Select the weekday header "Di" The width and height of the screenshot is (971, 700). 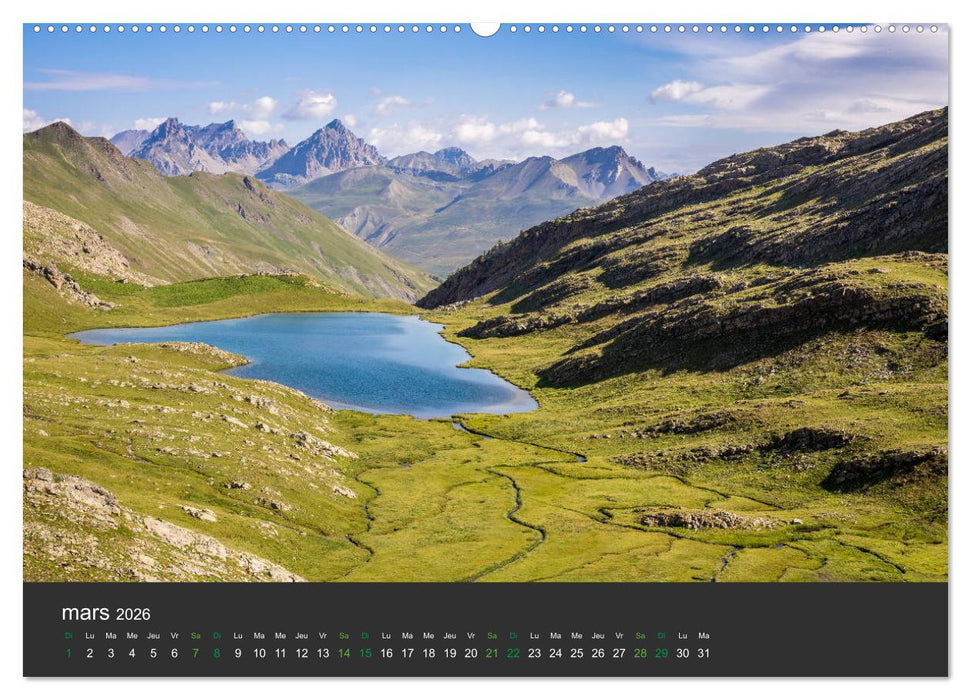[69, 635]
